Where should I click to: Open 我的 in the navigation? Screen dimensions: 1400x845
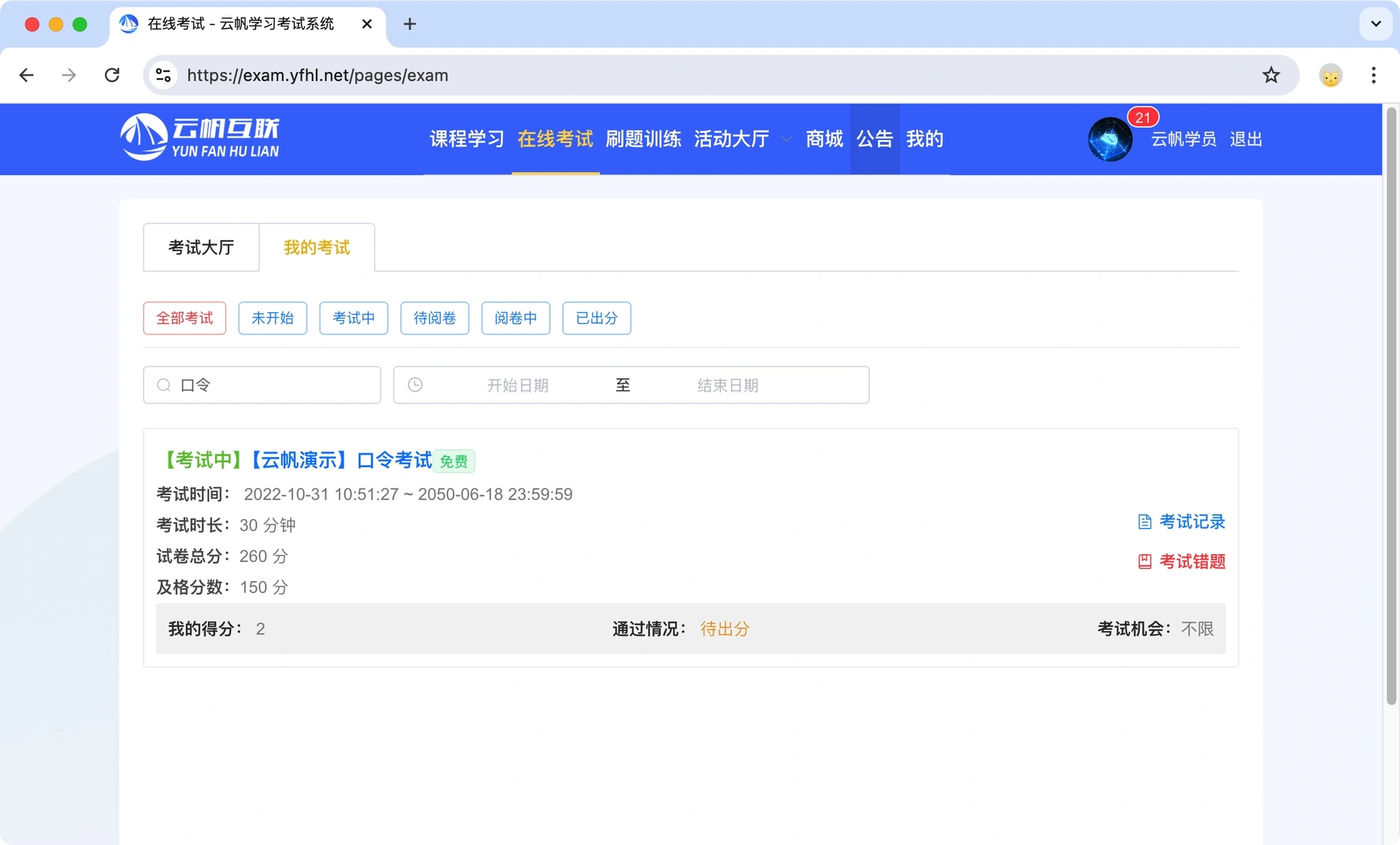click(x=925, y=139)
